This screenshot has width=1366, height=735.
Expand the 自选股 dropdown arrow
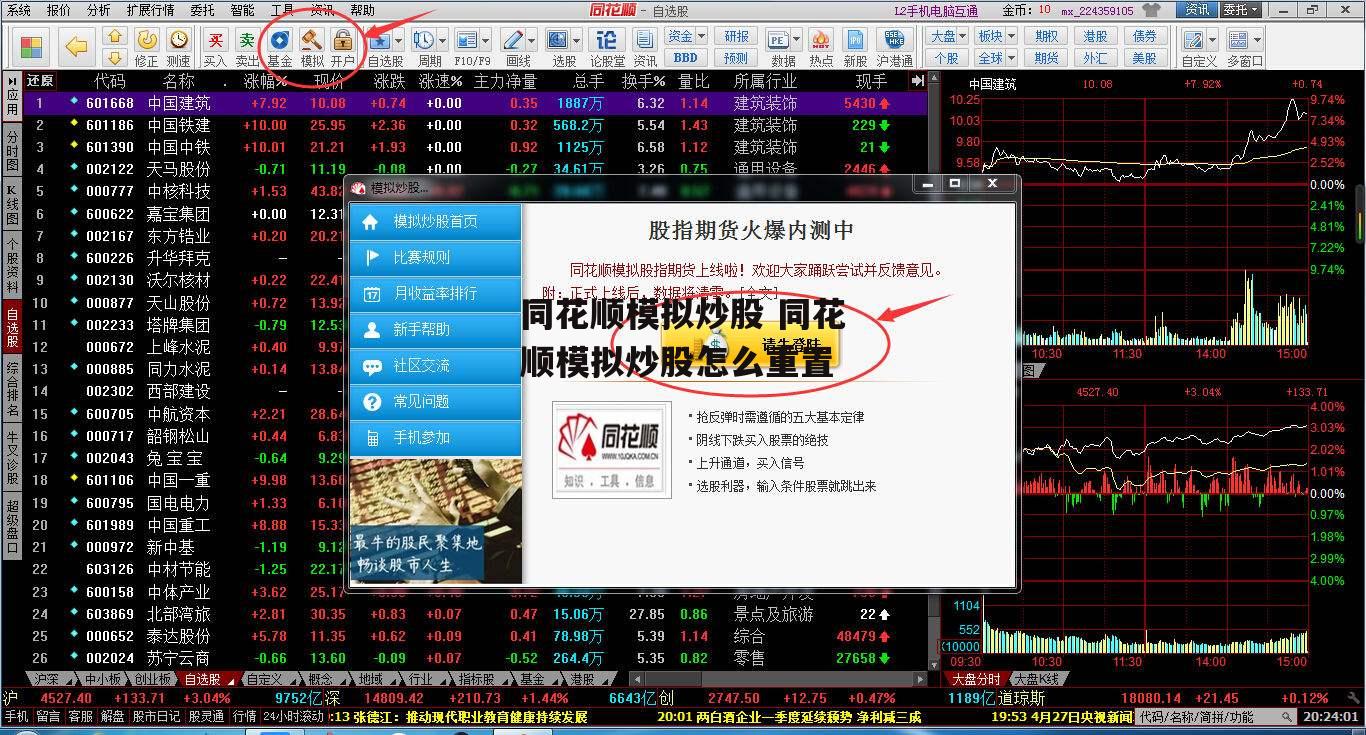pos(399,40)
